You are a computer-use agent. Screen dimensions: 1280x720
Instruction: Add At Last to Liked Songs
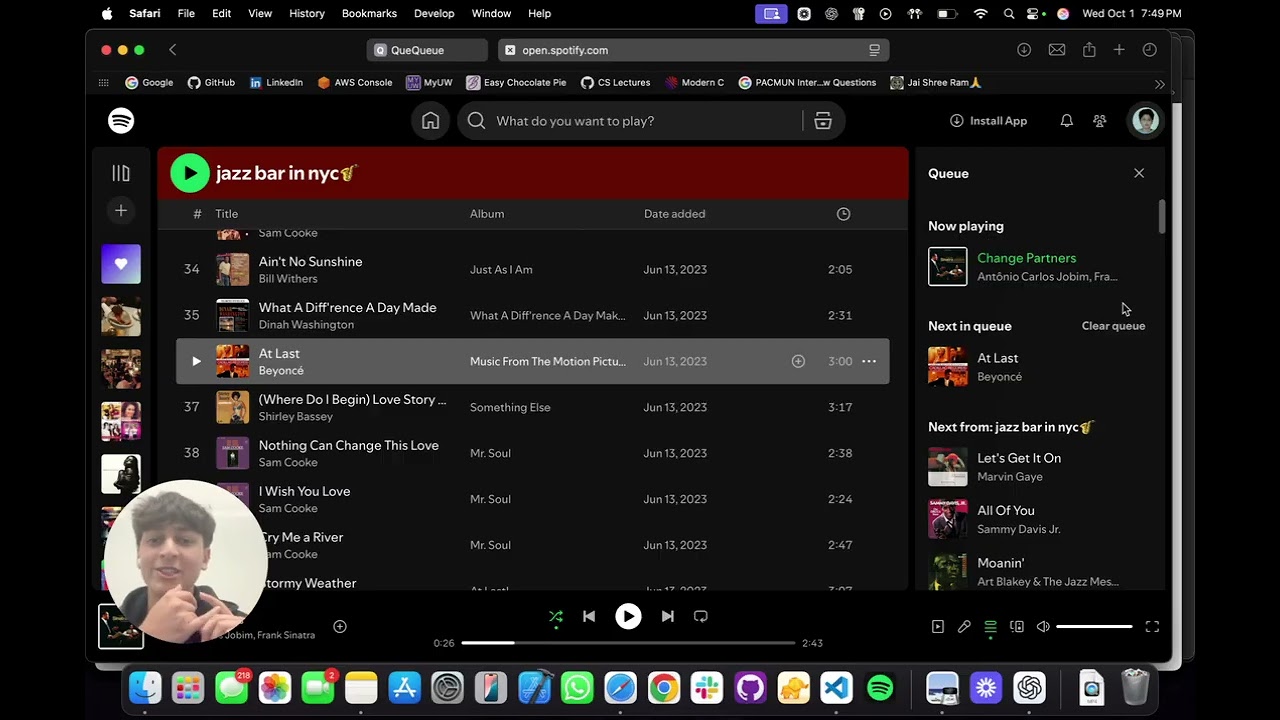(798, 361)
